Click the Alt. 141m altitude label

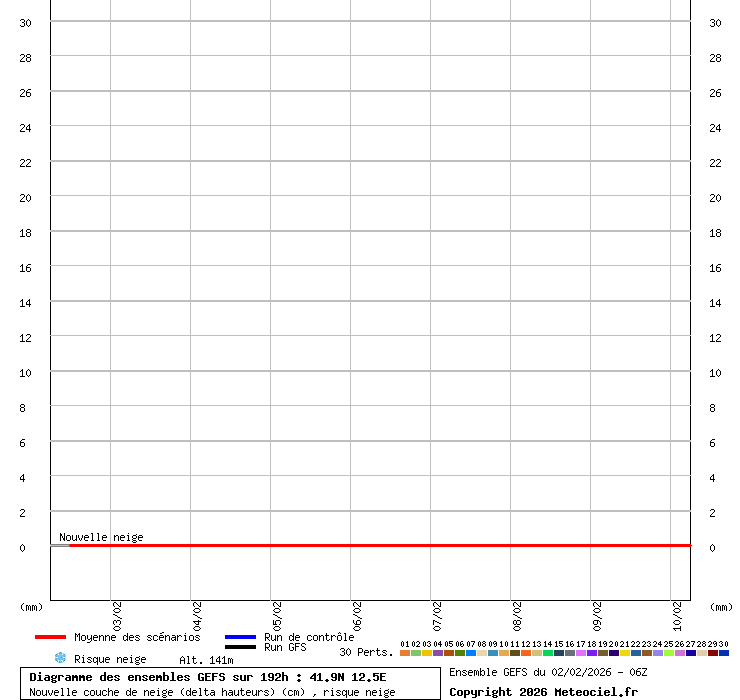206,660
